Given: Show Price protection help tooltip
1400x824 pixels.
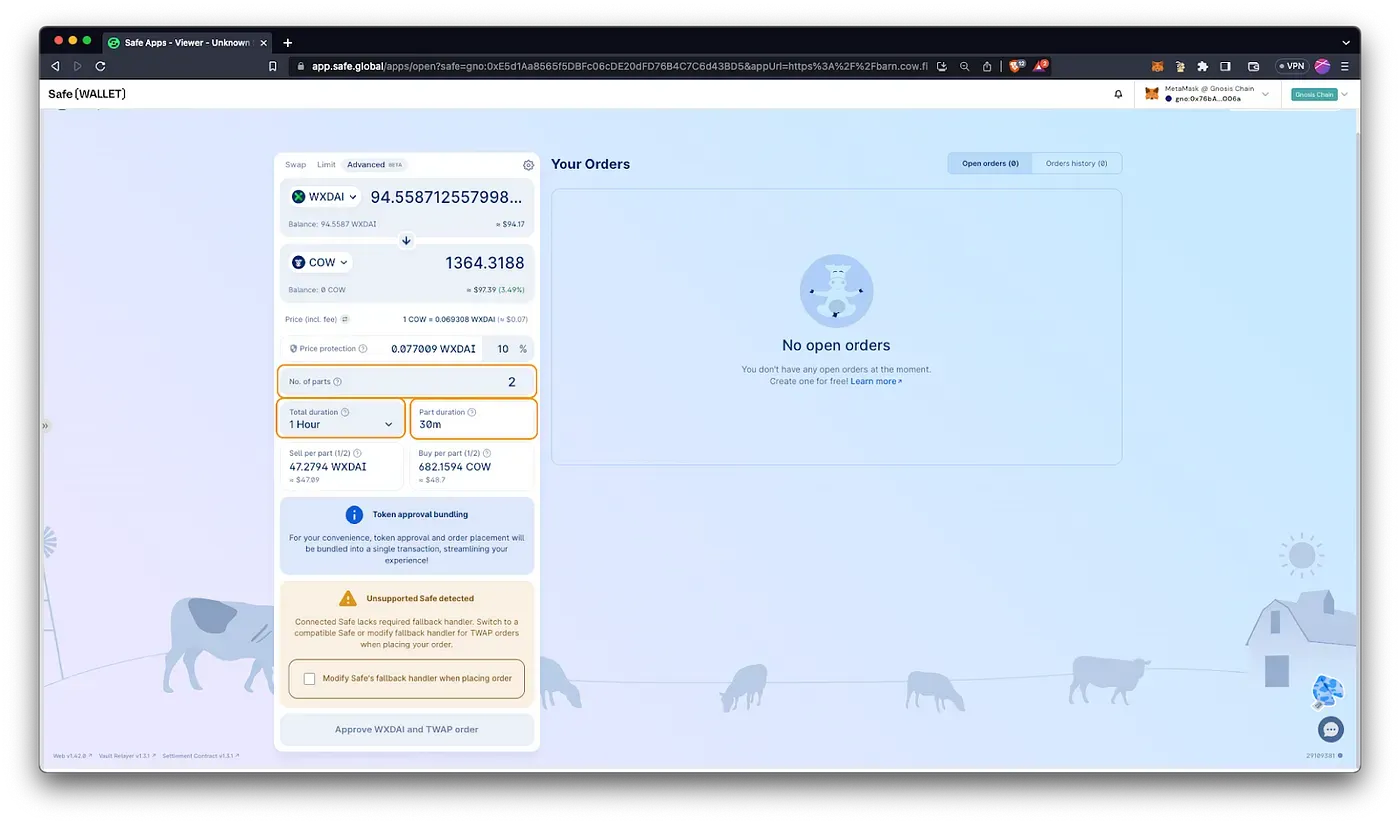Looking at the screenshot, I should (x=363, y=349).
